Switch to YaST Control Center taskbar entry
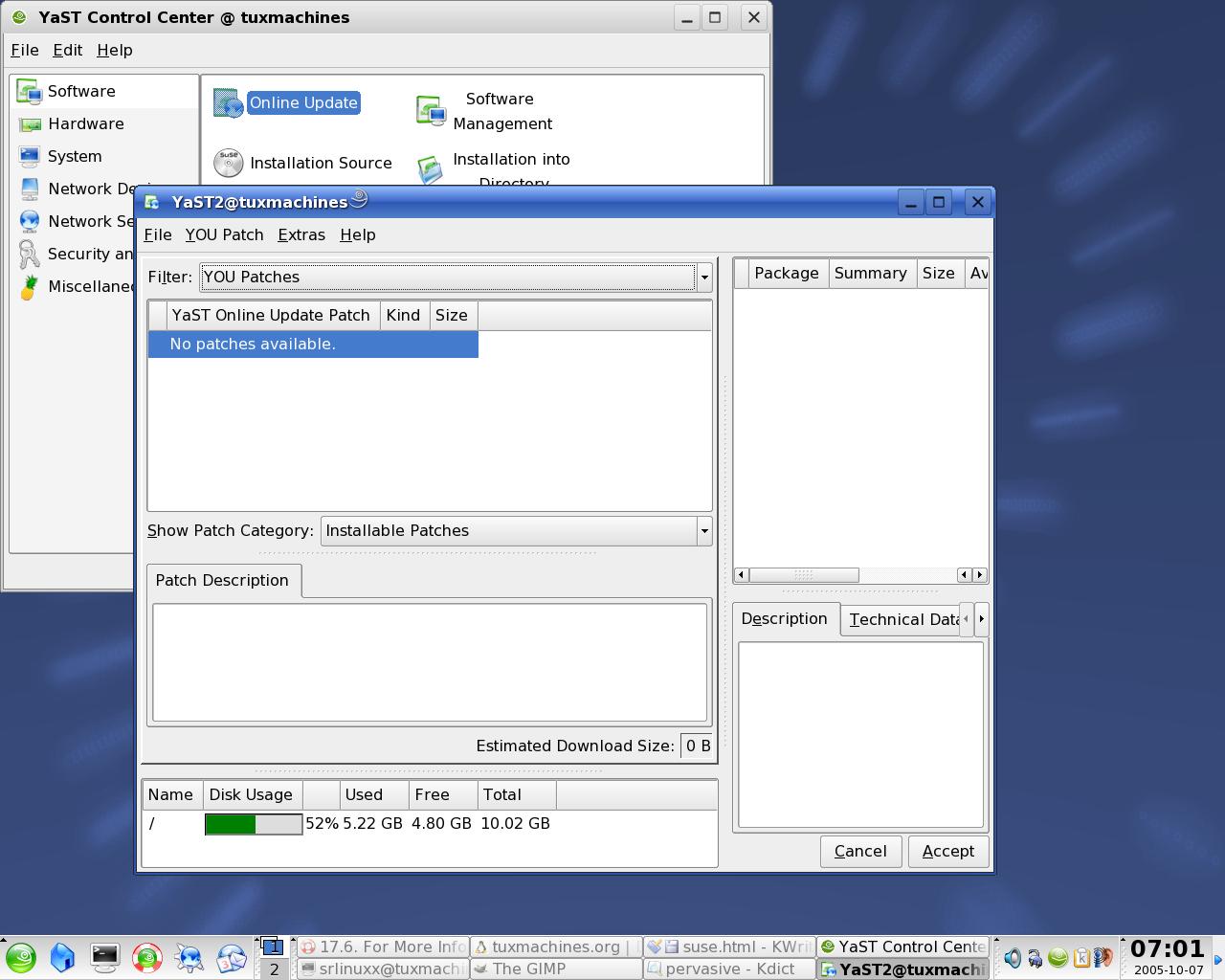The height and width of the screenshot is (980, 1225). point(902,947)
